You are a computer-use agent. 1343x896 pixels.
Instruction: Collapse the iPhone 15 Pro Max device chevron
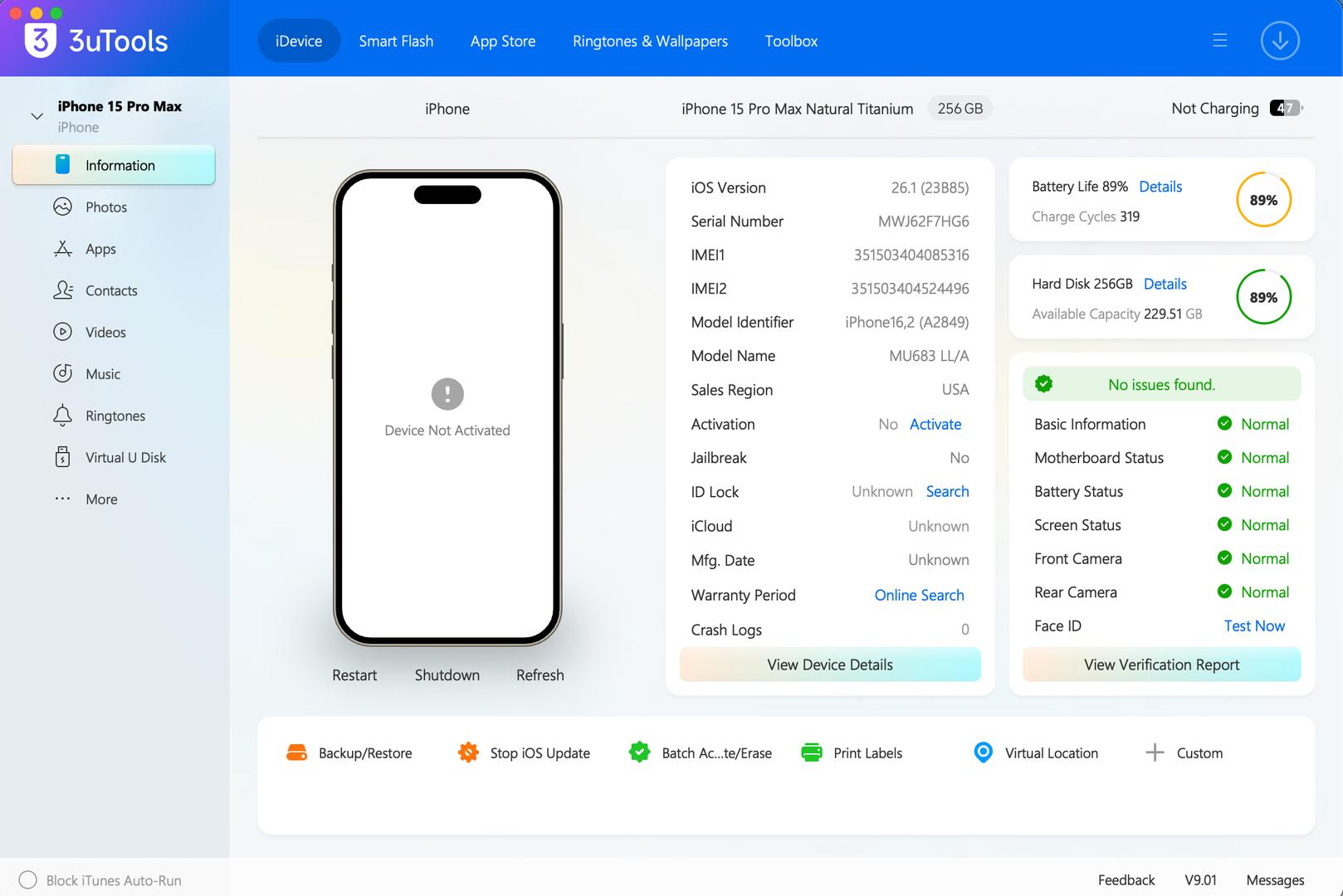coord(37,116)
